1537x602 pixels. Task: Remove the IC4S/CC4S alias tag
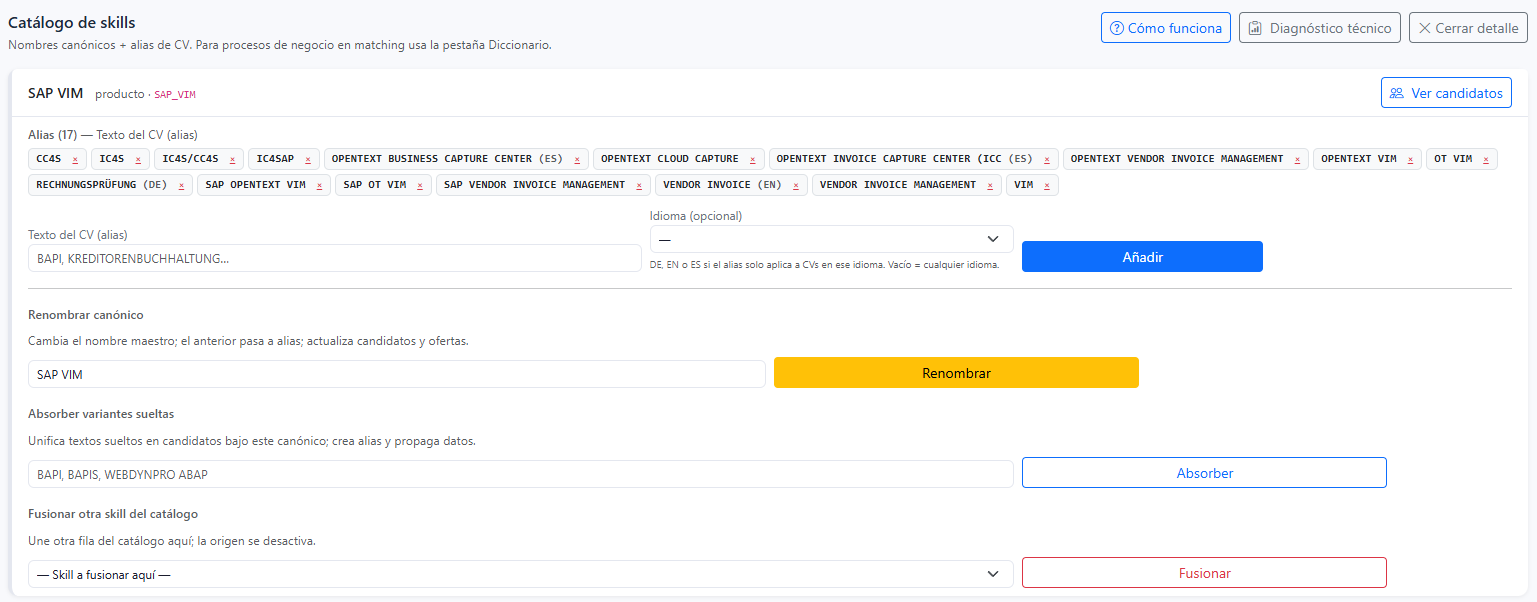click(x=232, y=159)
